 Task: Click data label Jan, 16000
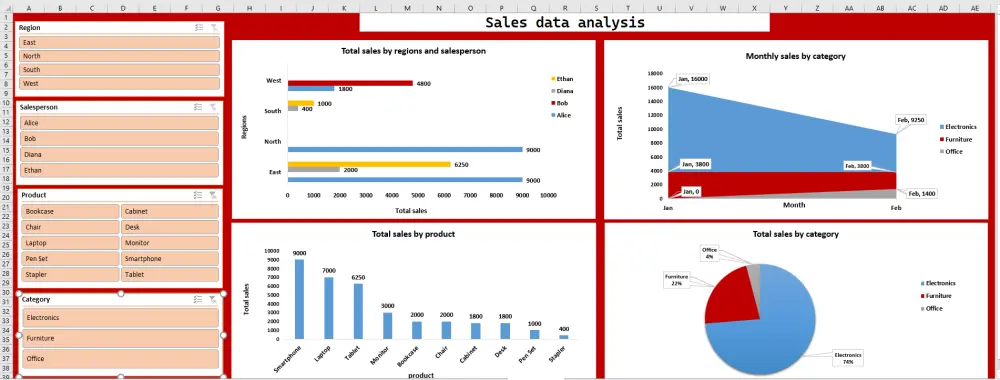click(693, 79)
